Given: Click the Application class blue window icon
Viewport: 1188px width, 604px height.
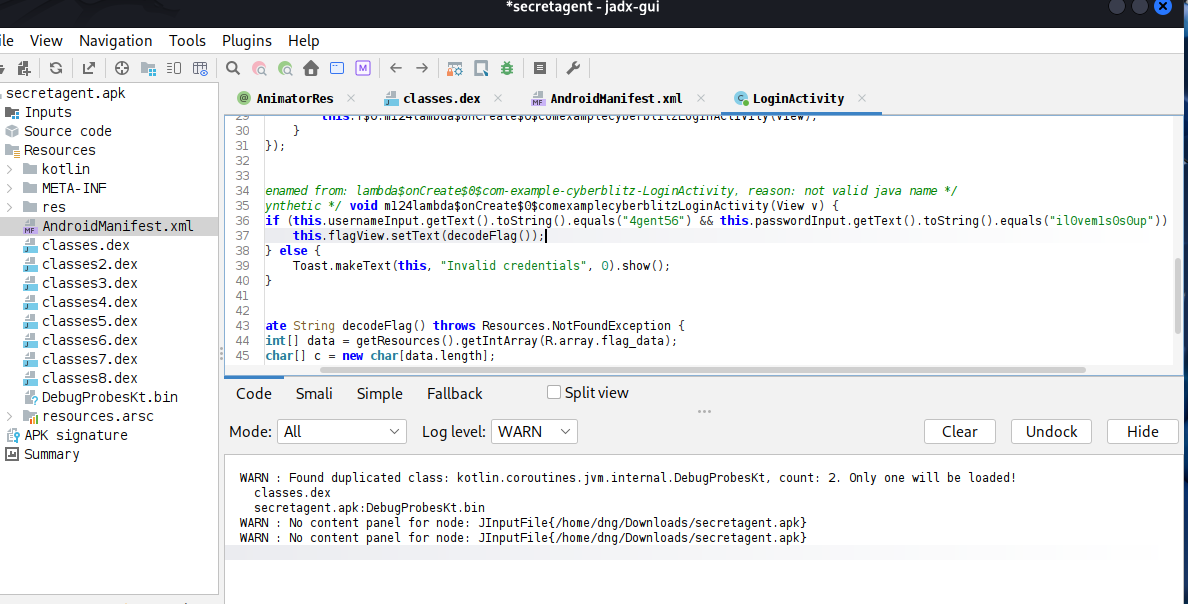Looking at the screenshot, I should pos(337,68).
